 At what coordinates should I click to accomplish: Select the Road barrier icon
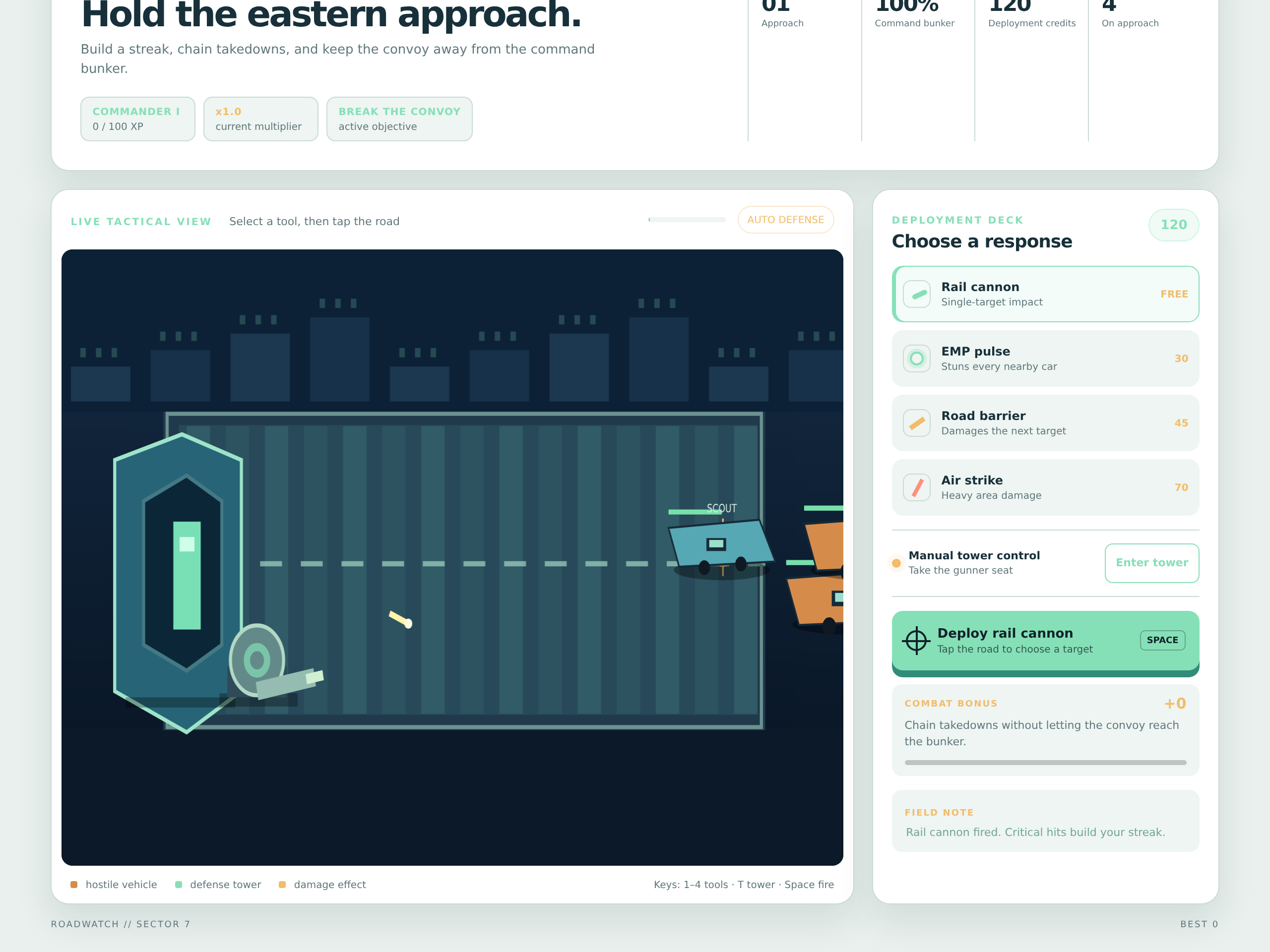[917, 423]
